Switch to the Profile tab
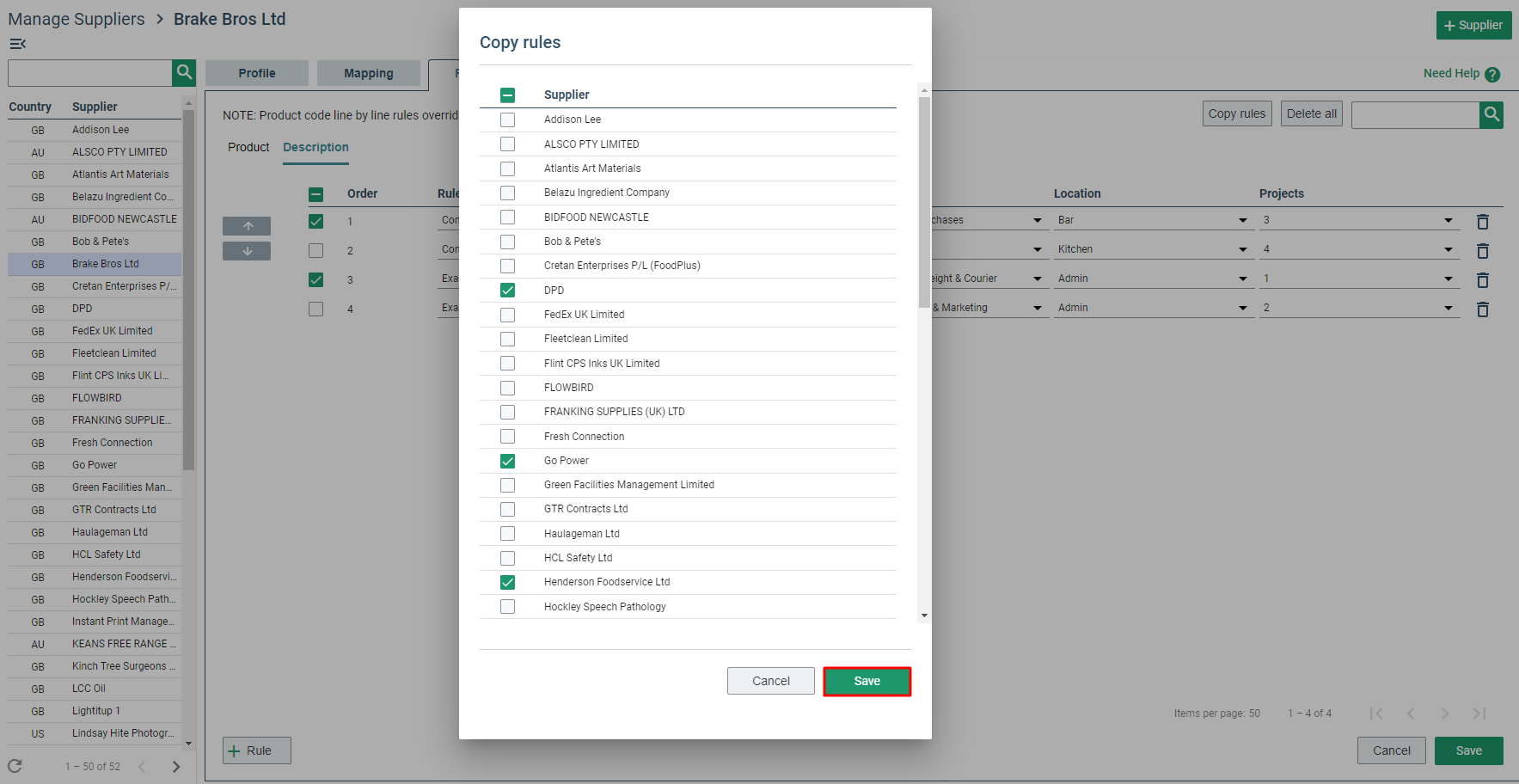 pyautogui.click(x=257, y=73)
